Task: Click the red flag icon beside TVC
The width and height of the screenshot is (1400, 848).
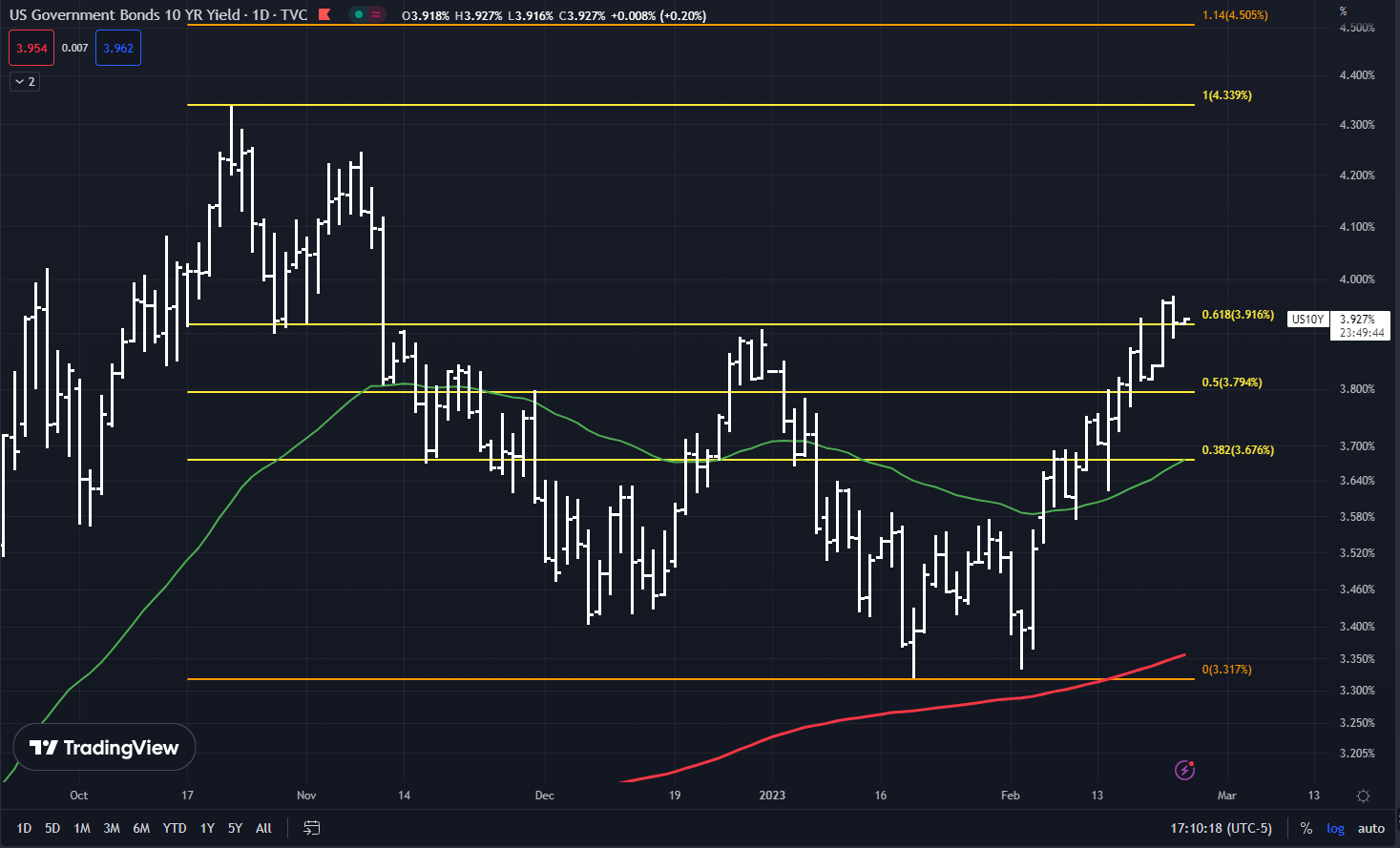Action: 324,15
